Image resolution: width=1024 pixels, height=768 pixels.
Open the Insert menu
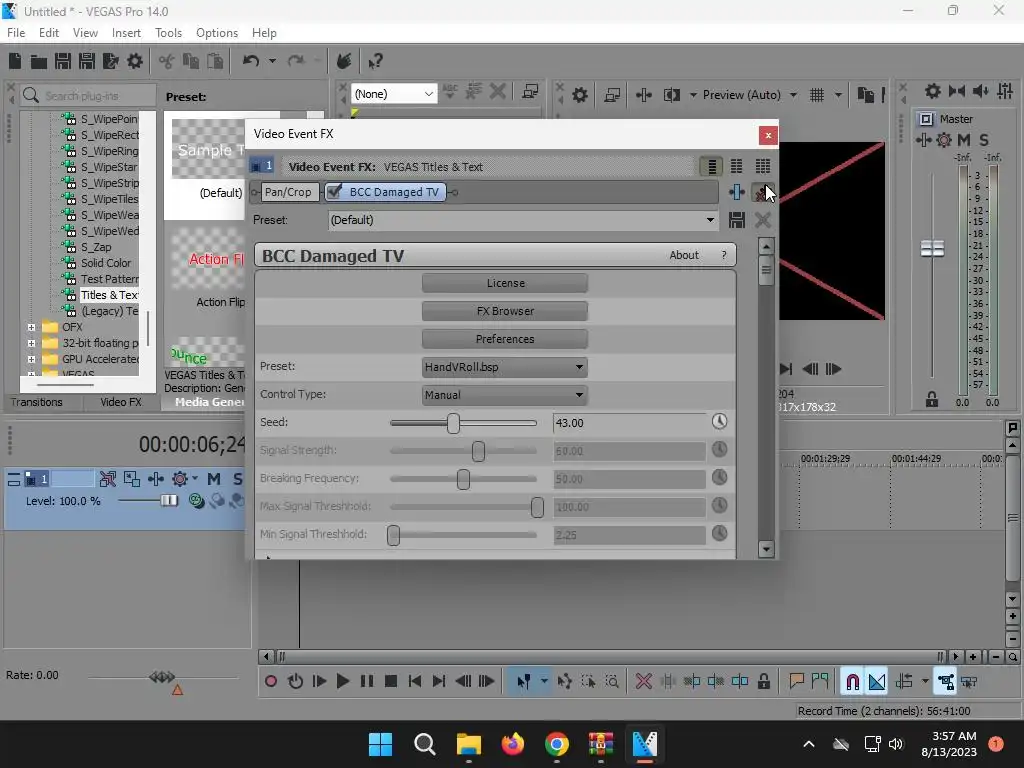(126, 33)
